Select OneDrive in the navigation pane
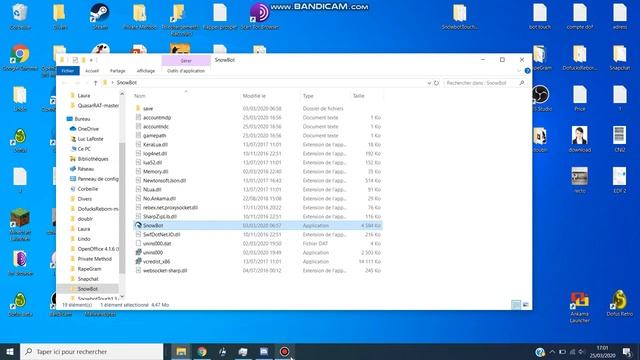This screenshot has height=360, width=640. [88, 129]
